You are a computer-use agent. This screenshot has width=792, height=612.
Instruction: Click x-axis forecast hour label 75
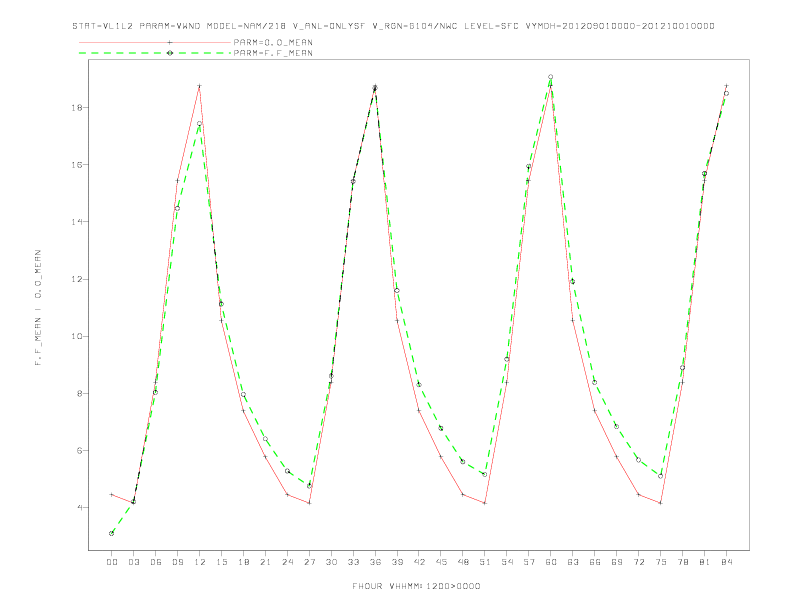click(661, 562)
